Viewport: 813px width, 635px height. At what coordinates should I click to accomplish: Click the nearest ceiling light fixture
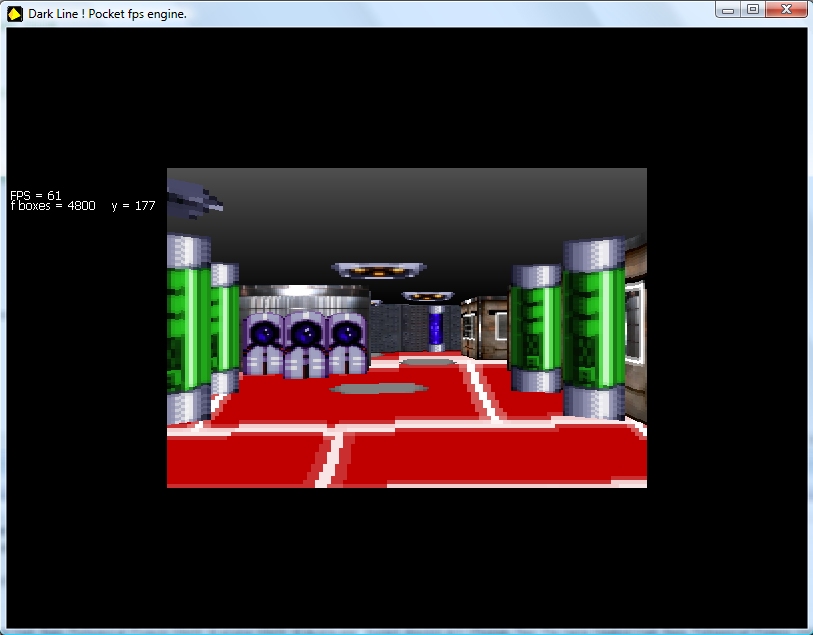tap(379, 270)
